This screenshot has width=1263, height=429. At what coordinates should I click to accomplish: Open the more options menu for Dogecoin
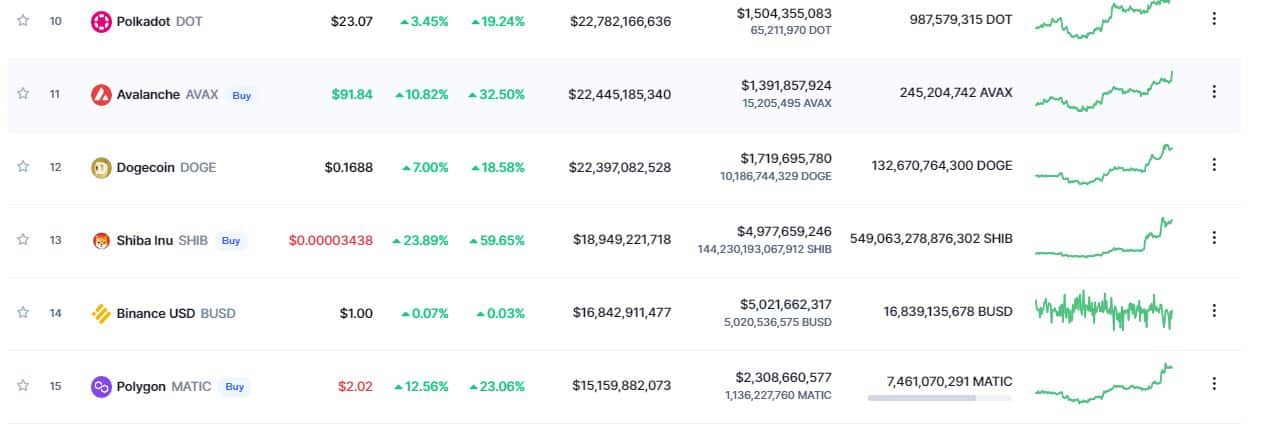1214,164
